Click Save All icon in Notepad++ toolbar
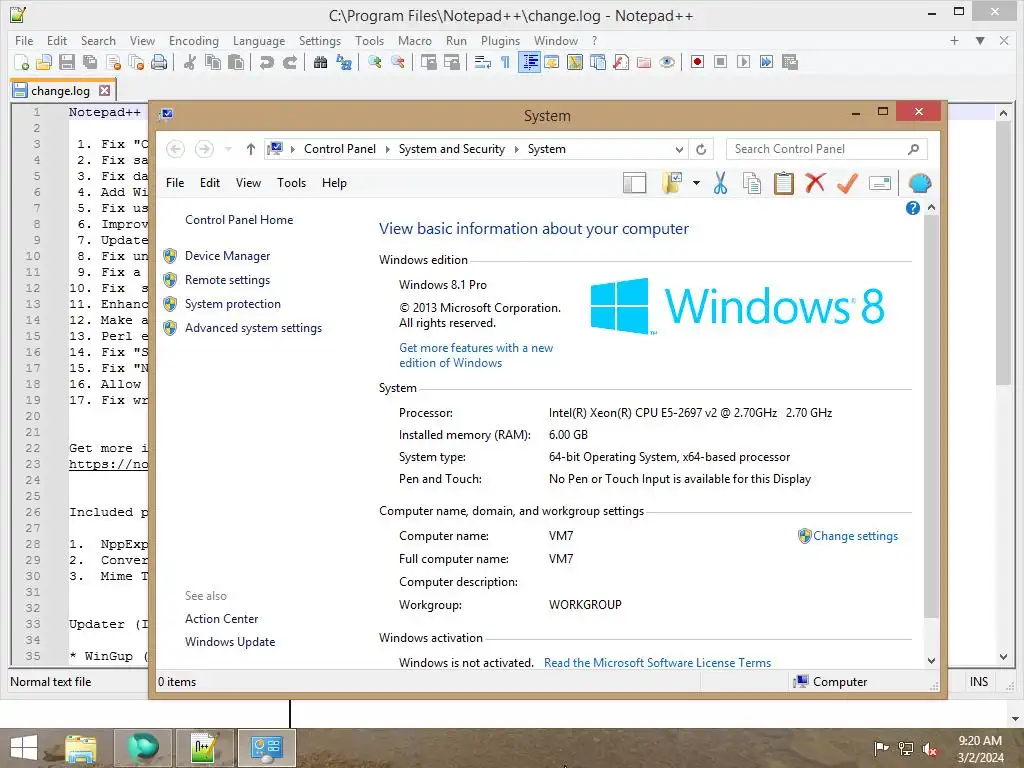 pyautogui.click(x=90, y=62)
